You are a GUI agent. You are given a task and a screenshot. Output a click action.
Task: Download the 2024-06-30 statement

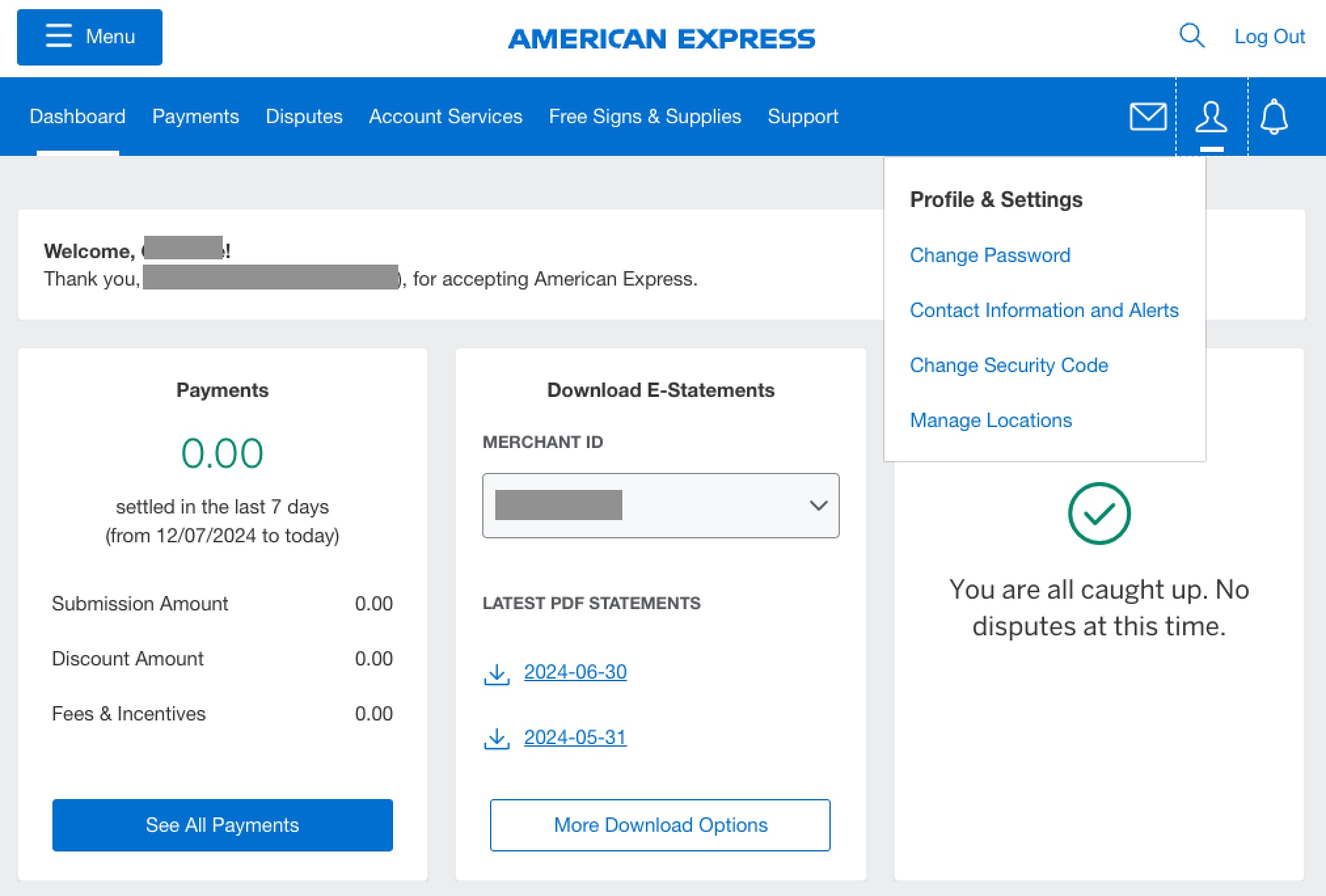coord(575,671)
